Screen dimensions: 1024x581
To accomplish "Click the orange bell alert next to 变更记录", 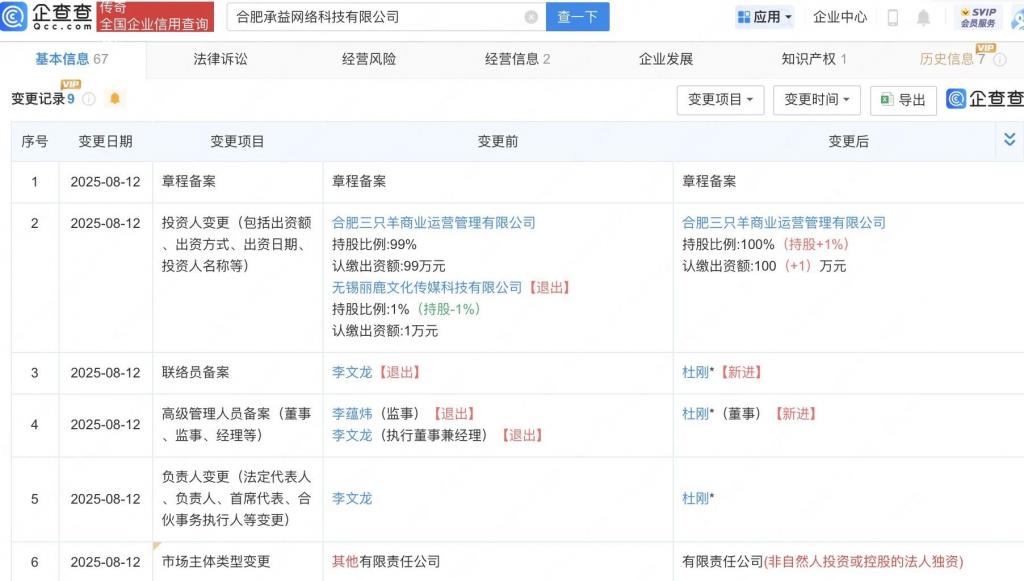I will [114, 99].
